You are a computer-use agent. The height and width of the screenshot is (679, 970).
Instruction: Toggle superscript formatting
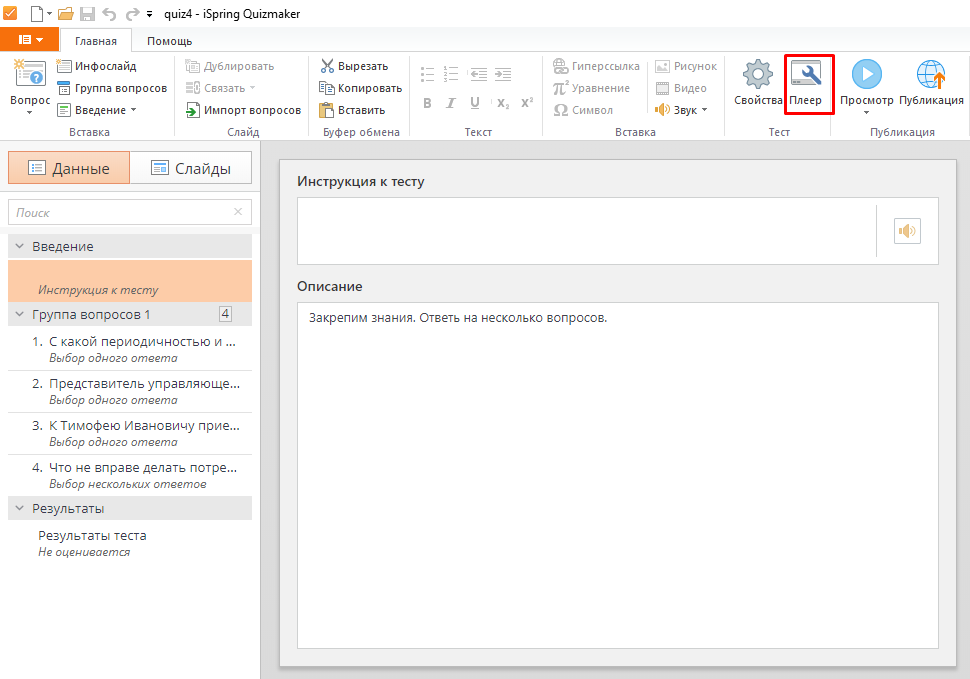pyautogui.click(x=526, y=103)
